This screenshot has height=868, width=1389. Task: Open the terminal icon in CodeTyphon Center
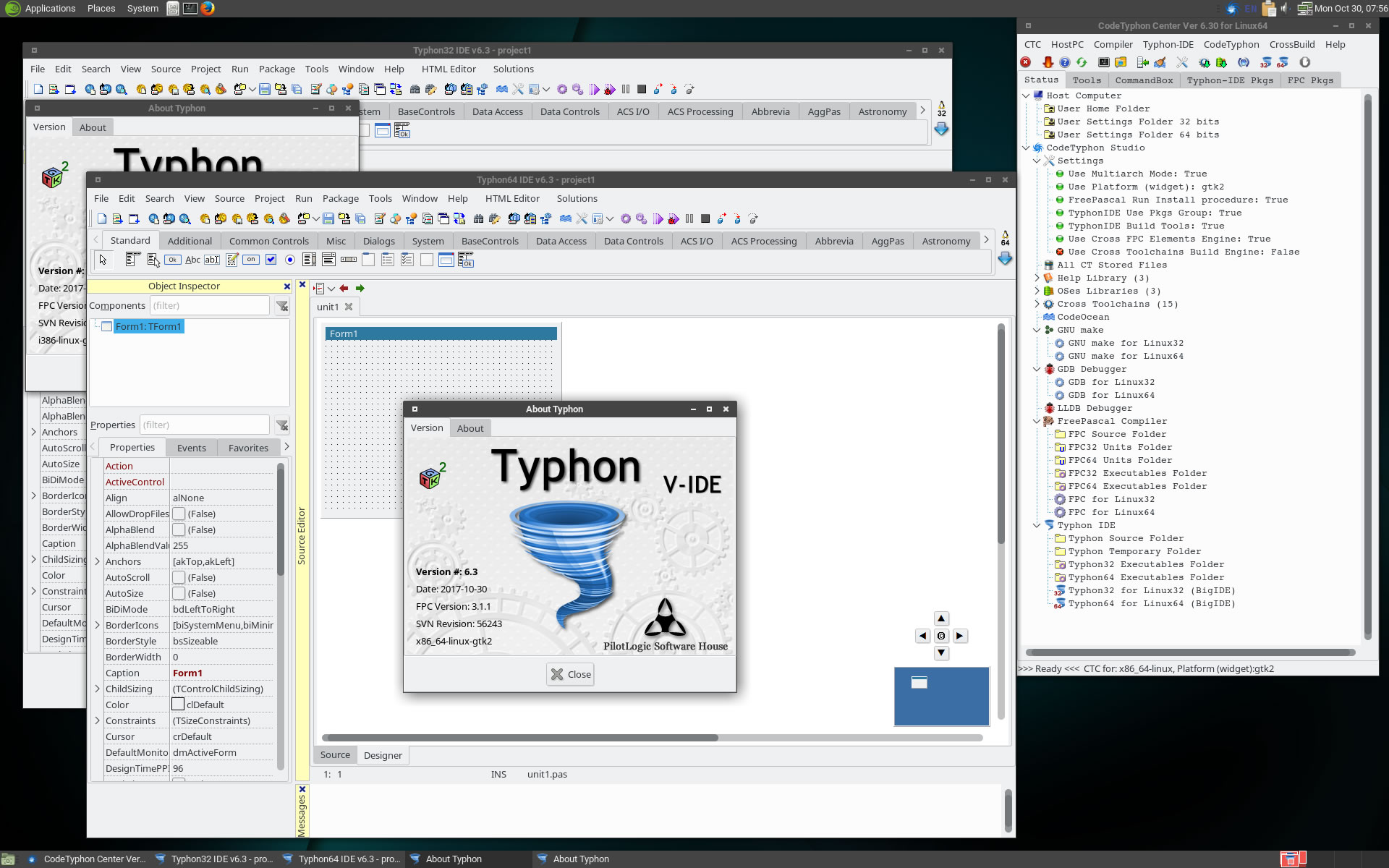tap(1104, 62)
